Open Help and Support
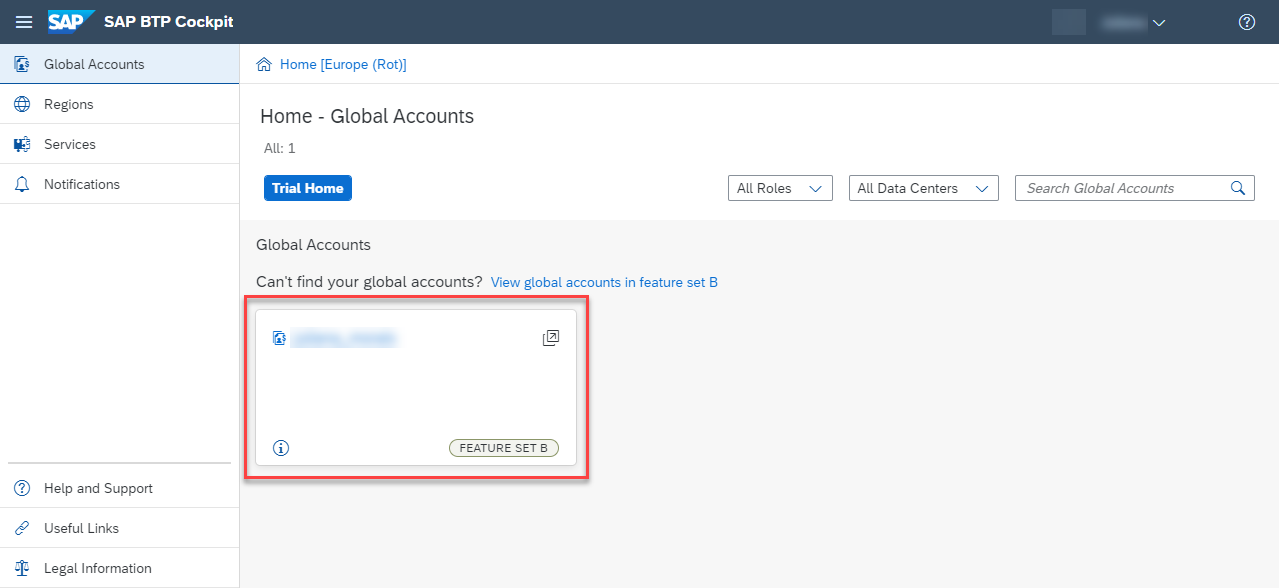This screenshot has width=1279, height=588. click(x=120, y=488)
